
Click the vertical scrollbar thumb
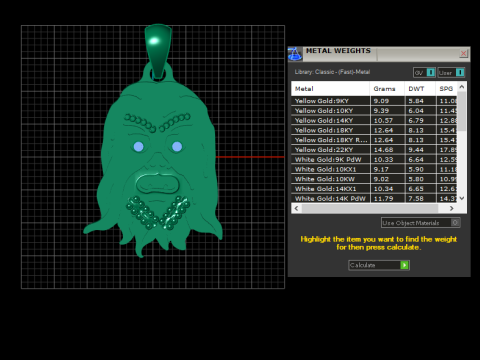462,111
